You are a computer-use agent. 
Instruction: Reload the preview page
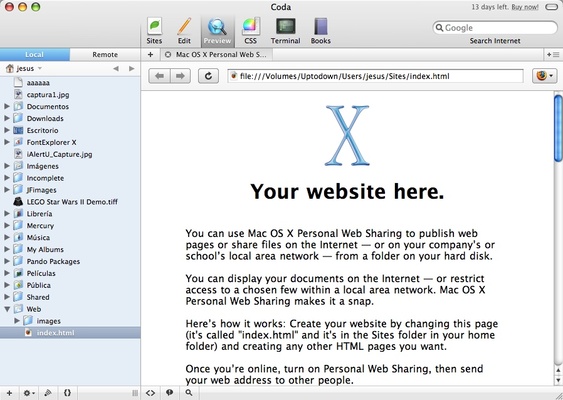point(208,76)
